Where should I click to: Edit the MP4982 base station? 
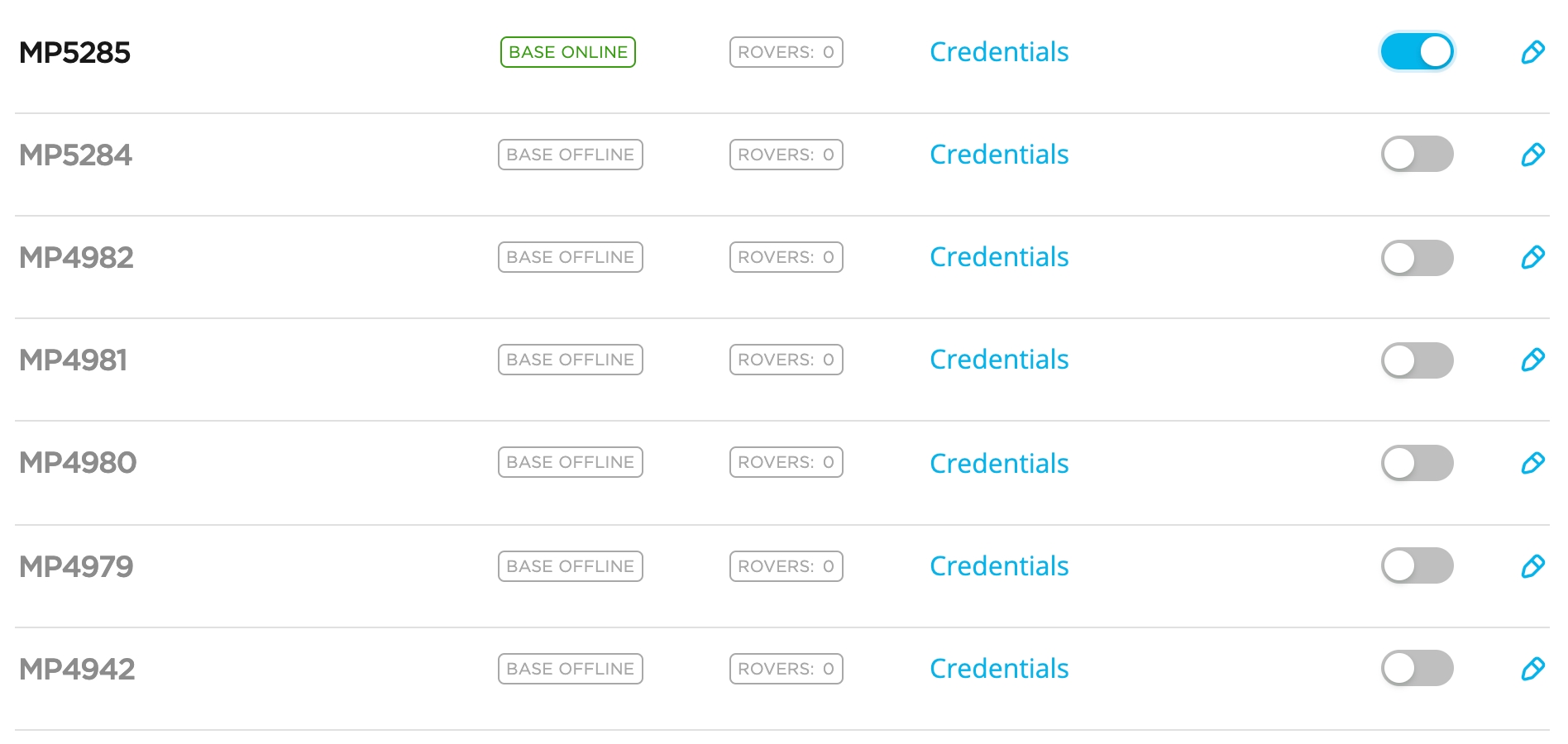1532,257
